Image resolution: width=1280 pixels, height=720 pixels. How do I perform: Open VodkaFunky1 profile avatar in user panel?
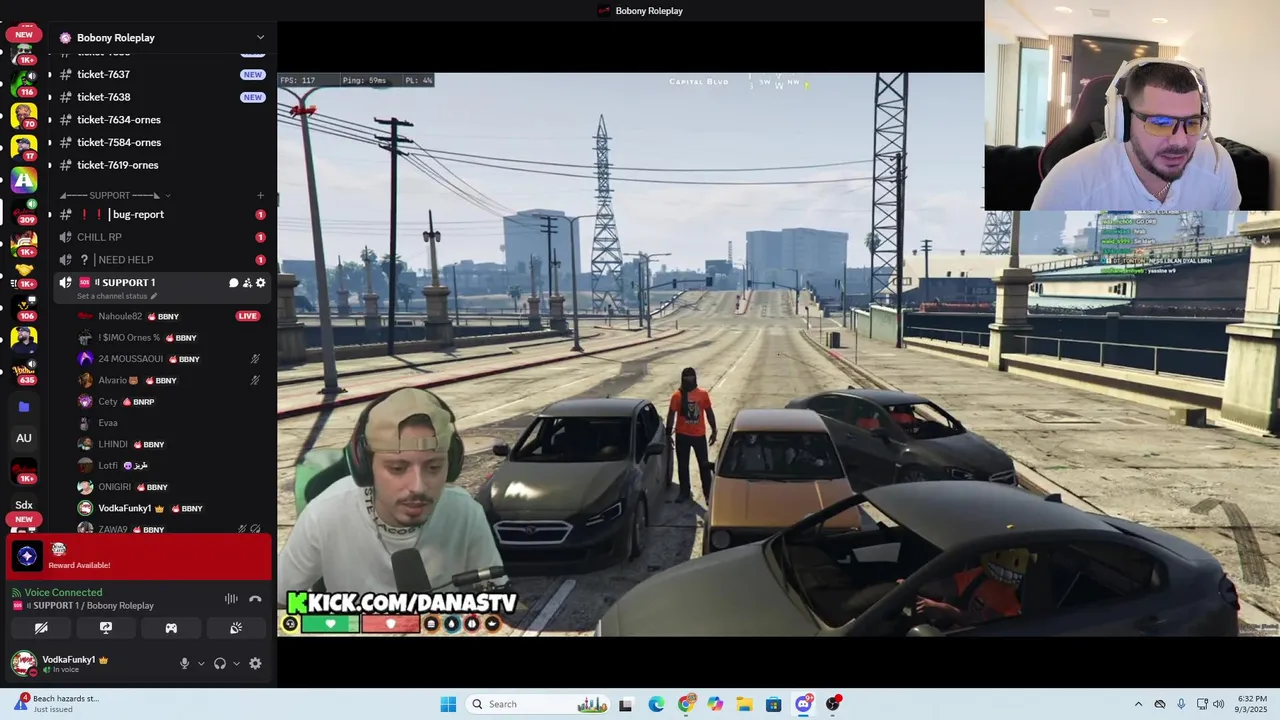23,663
